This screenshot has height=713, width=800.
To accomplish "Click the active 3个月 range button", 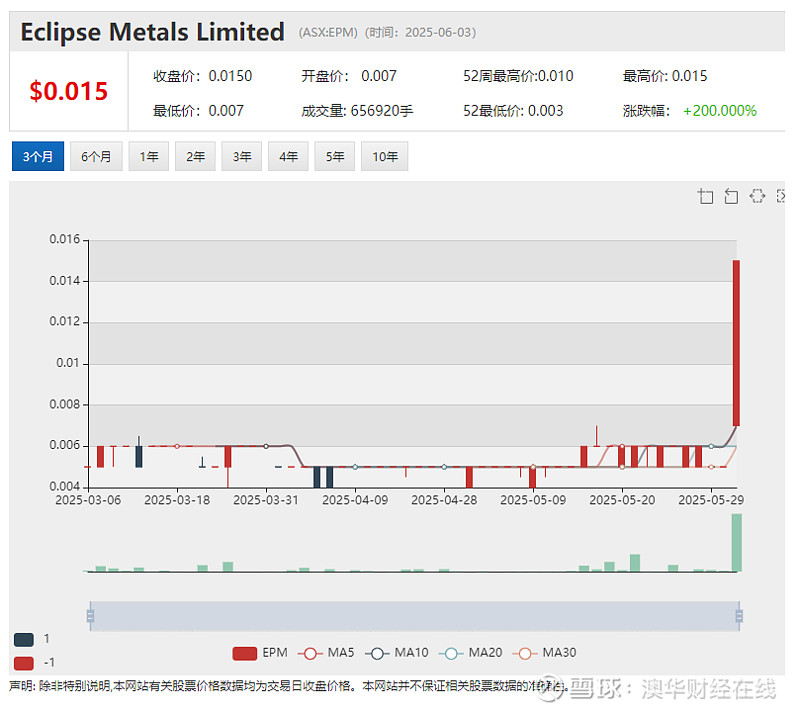I will pos(37,156).
